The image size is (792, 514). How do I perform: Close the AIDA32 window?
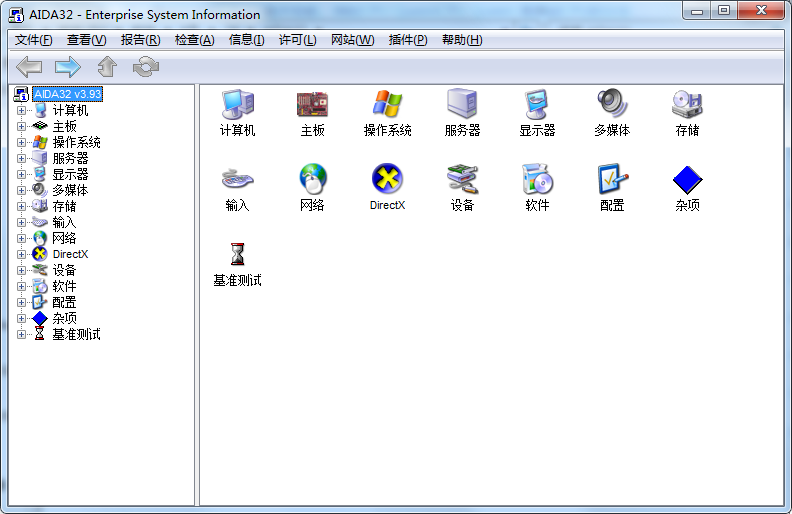[x=761, y=11]
